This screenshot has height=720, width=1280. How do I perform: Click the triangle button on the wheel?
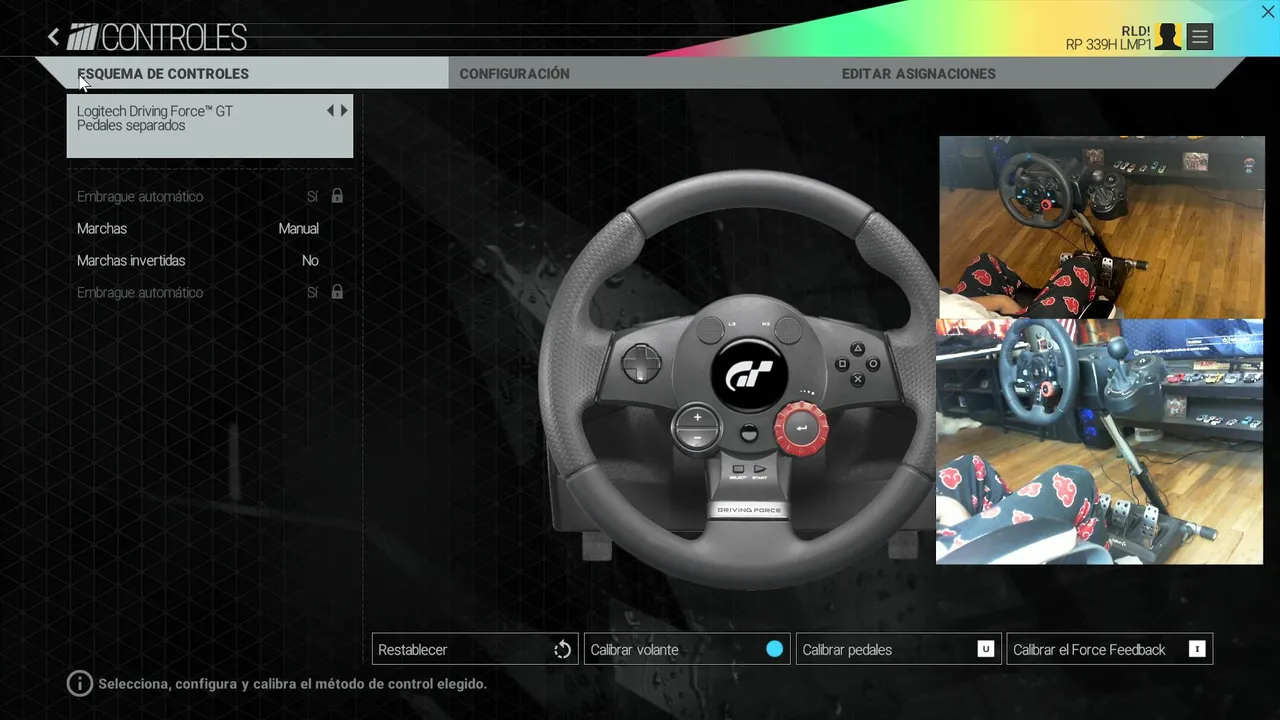[858, 349]
